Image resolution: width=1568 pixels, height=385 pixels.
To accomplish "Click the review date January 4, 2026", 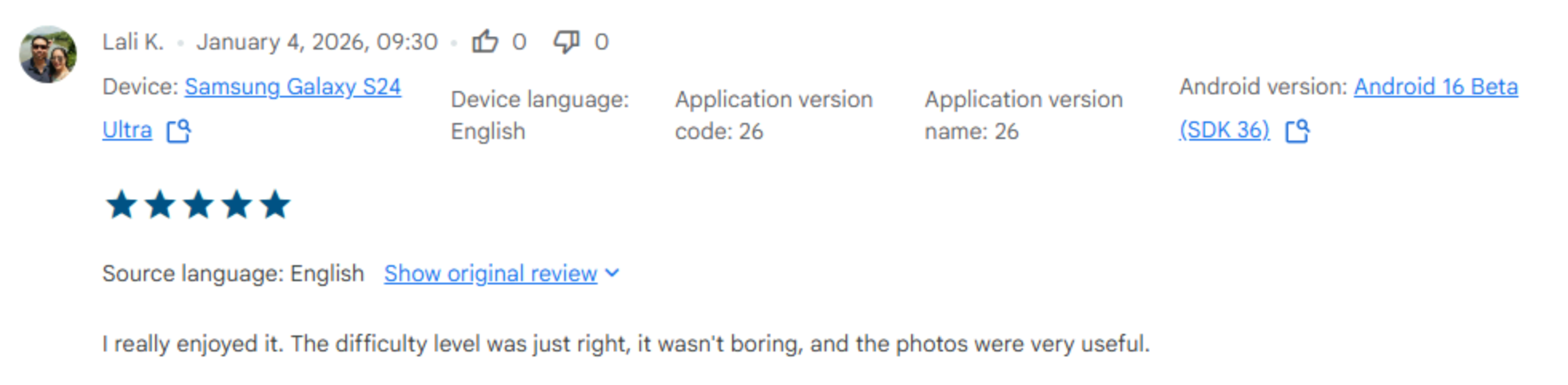I will pos(316,42).
